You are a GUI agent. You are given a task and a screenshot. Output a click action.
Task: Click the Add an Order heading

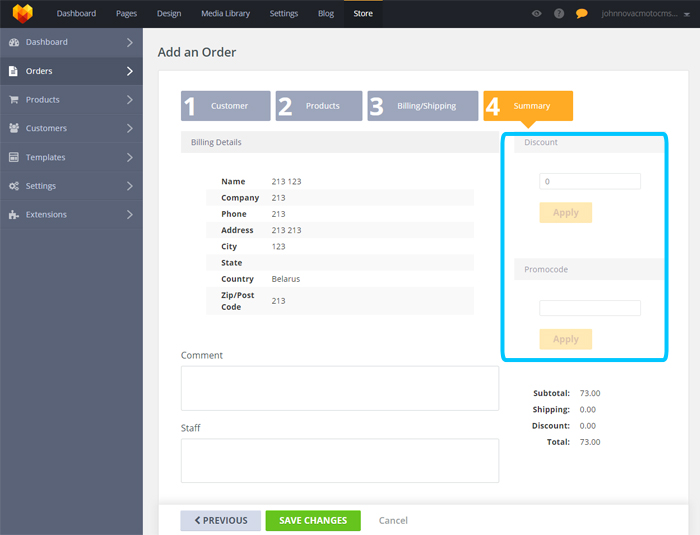coord(197,52)
